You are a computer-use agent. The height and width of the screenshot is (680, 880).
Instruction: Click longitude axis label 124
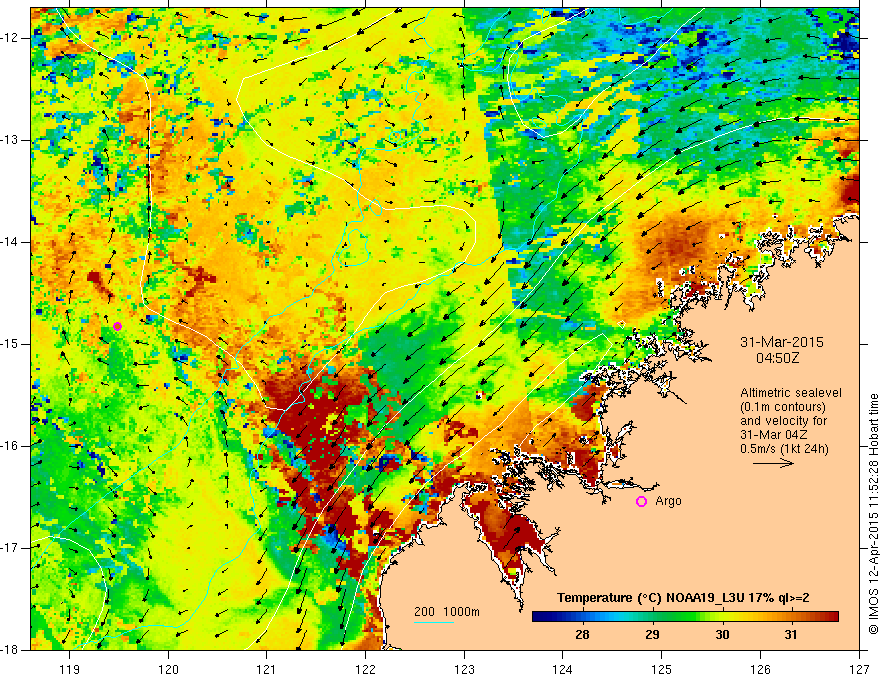(563, 669)
